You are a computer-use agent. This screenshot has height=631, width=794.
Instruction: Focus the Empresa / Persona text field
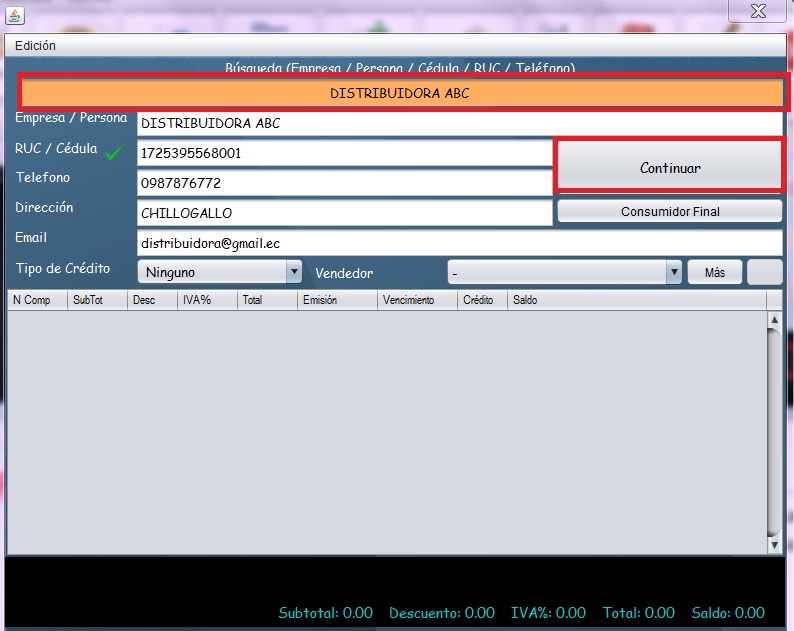tap(459, 124)
